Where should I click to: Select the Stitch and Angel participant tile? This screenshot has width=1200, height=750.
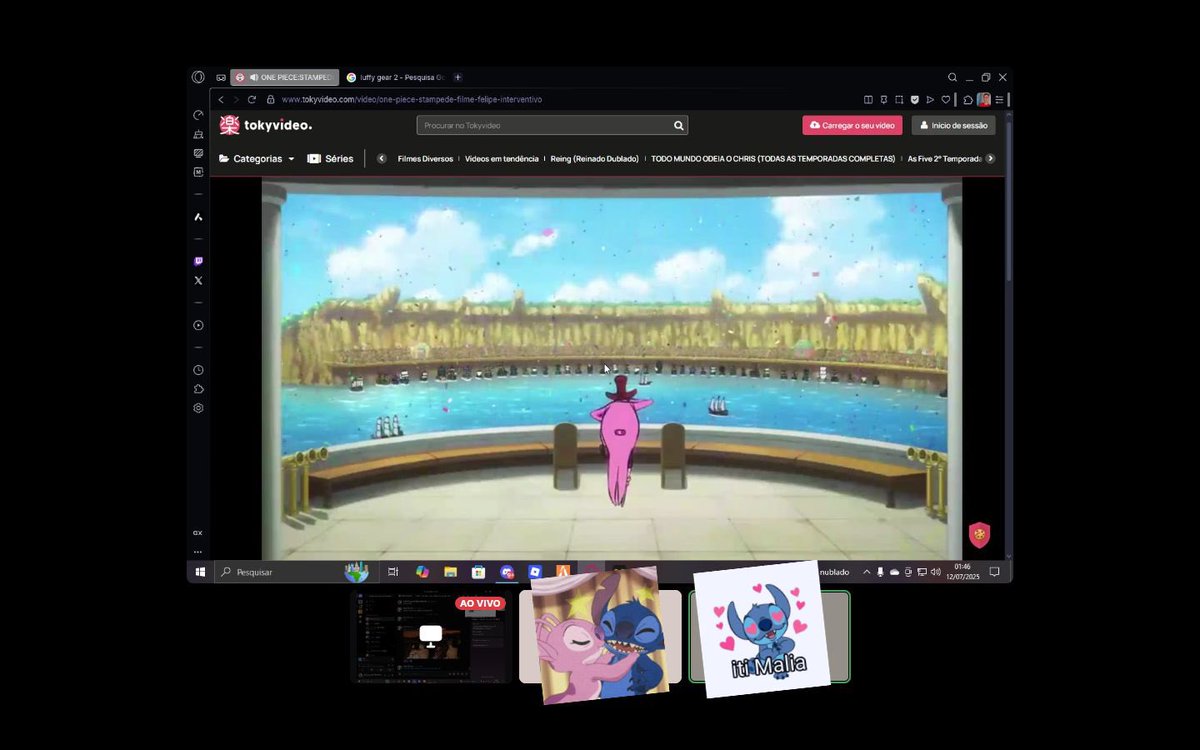pos(600,636)
